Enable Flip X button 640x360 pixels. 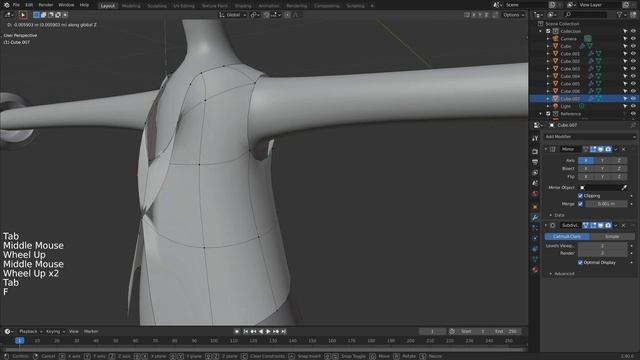586,177
